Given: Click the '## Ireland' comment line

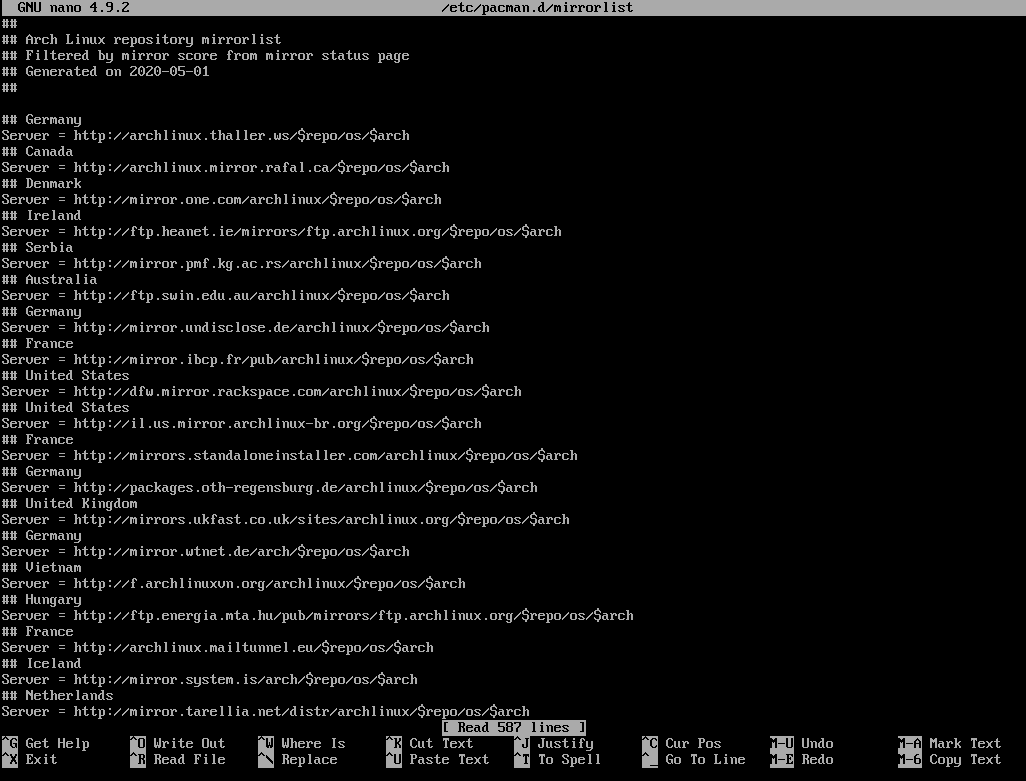Looking at the screenshot, I should tap(41, 216).
